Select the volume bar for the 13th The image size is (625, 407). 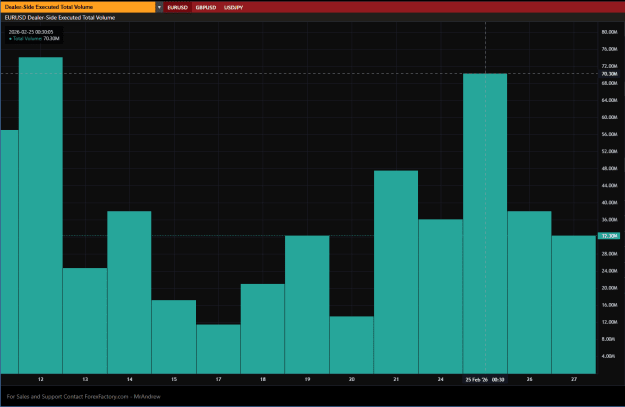85,320
